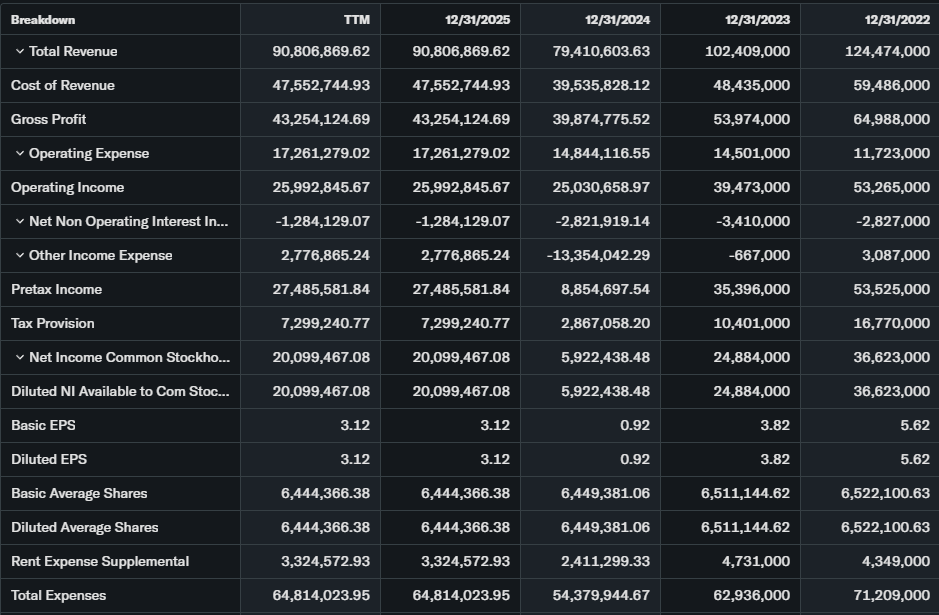Click the Gross Profit row label
Viewport: 939px width, 615px height.
tap(49, 120)
